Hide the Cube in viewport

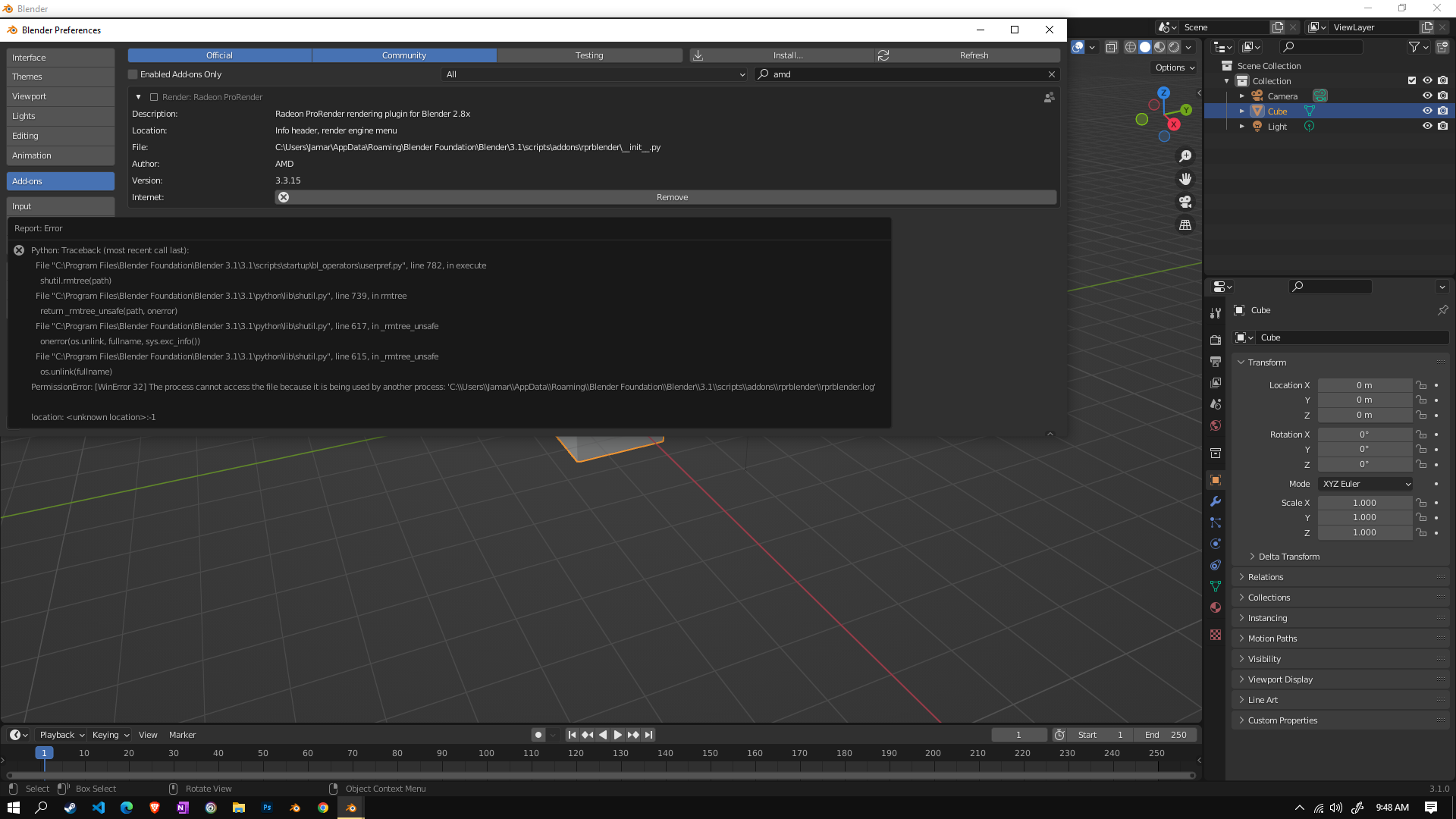[1426, 111]
